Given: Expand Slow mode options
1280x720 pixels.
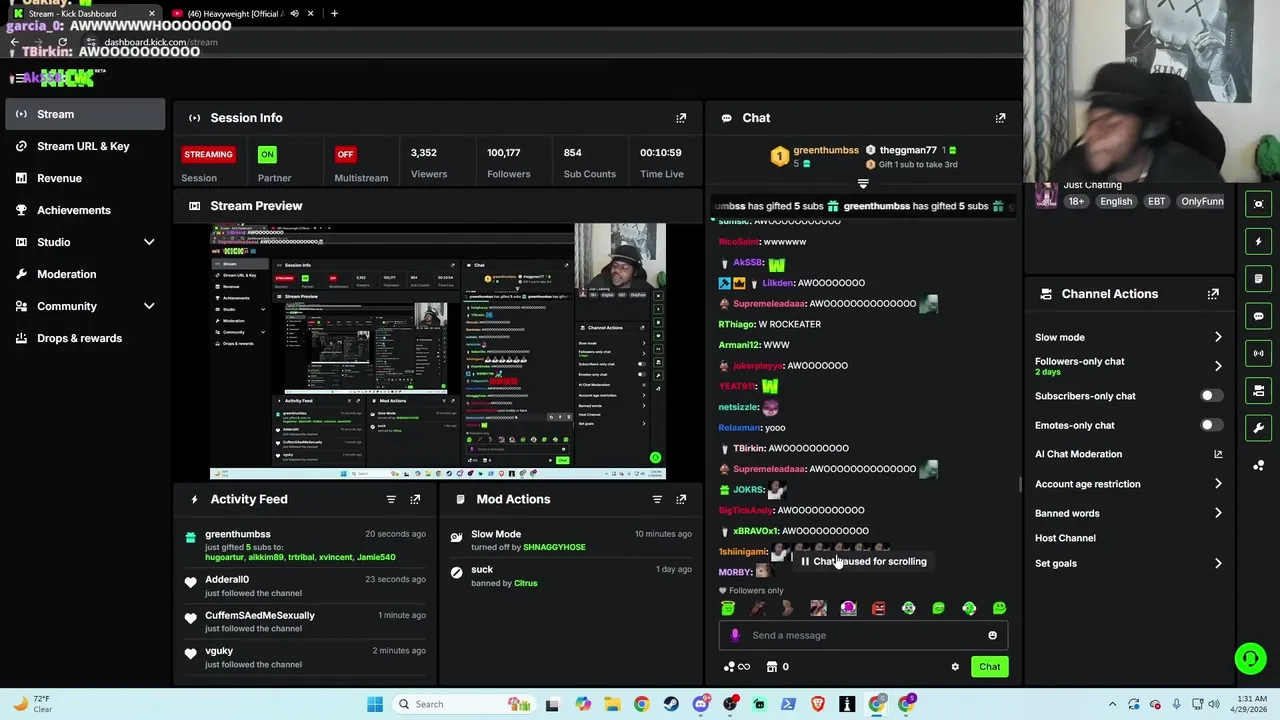Looking at the screenshot, I should [1218, 337].
